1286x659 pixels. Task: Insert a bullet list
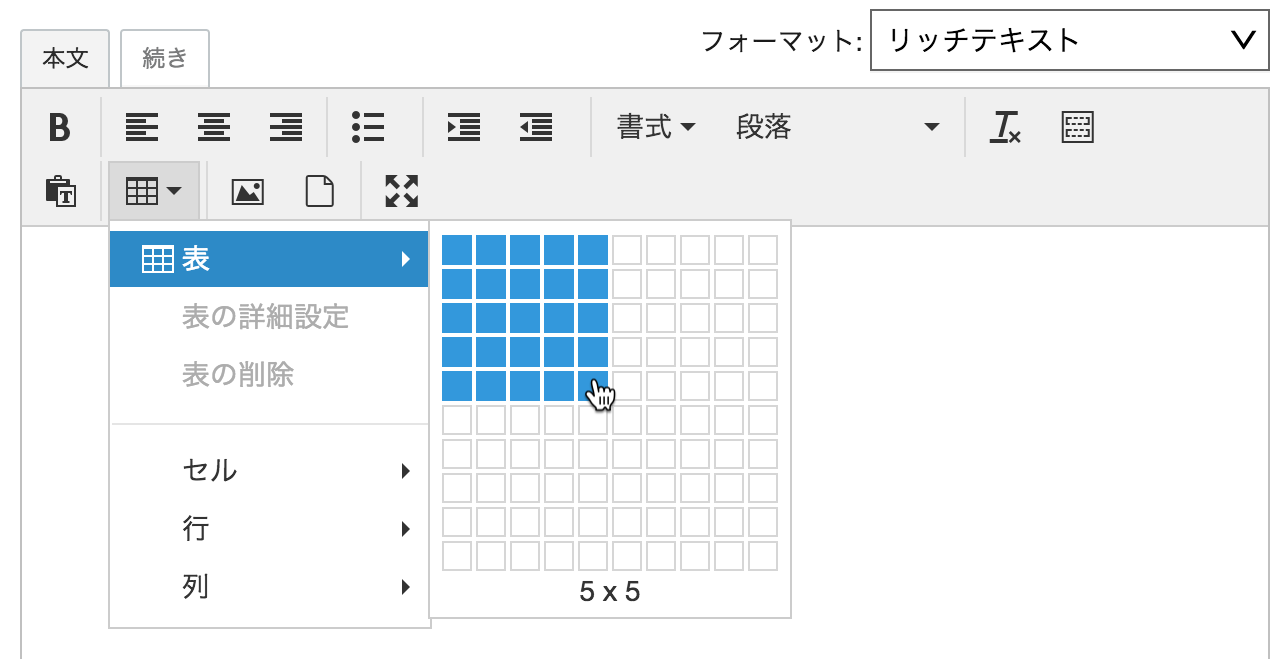368,127
